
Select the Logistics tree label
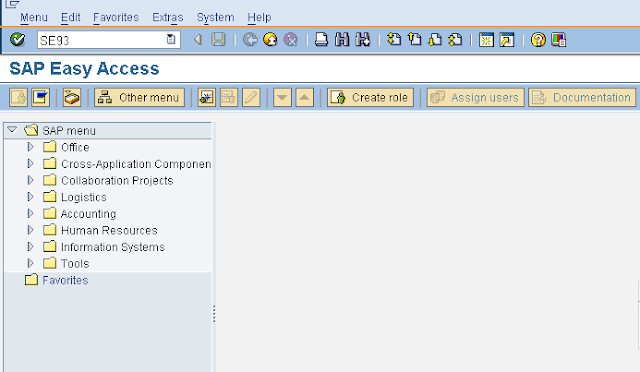click(84, 197)
